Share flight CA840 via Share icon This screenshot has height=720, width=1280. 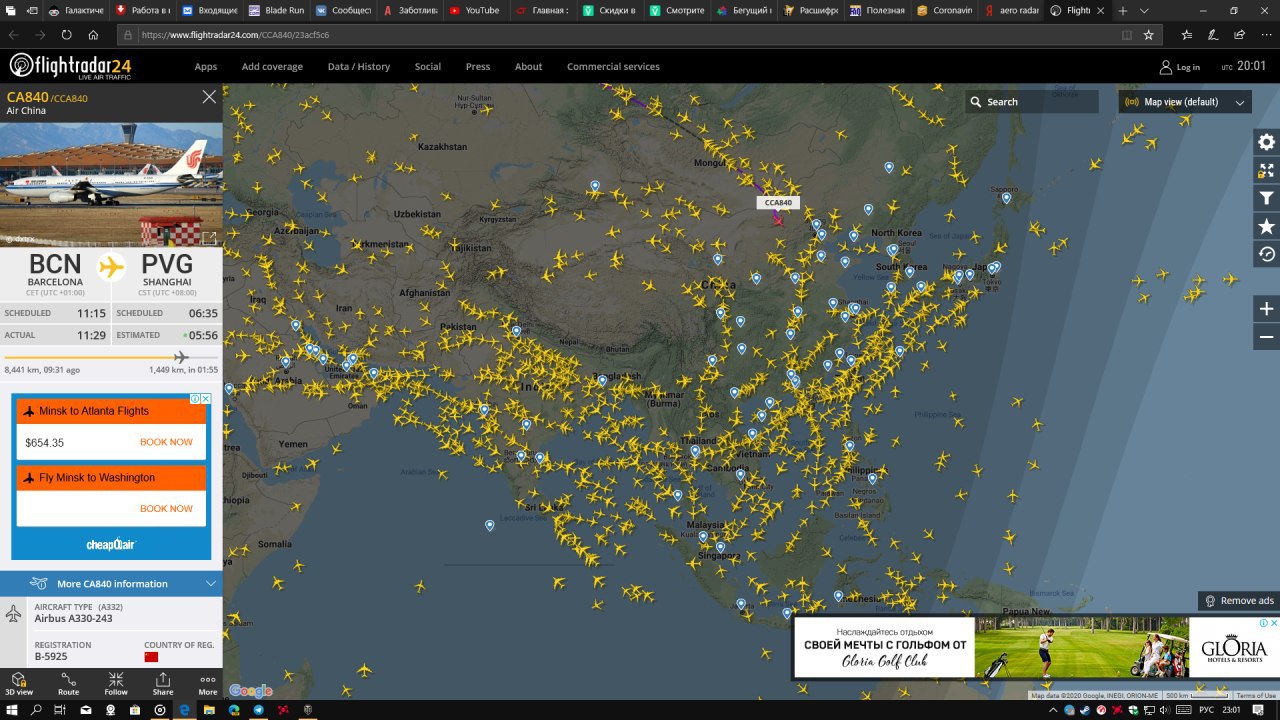coord(163,684)
